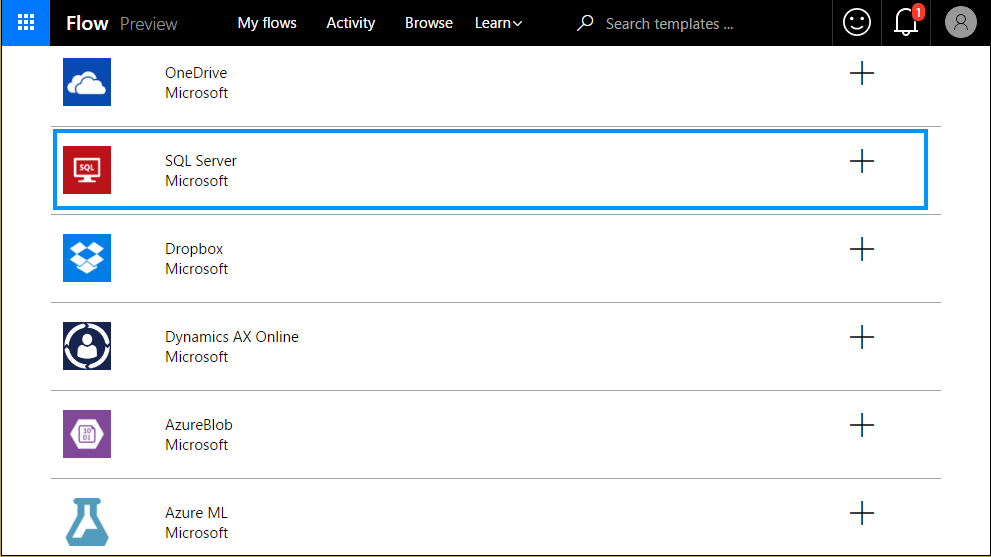Go to My flows
Viewport: 991px width, 557px height.
pyautogui.click(x=267, y=23)
